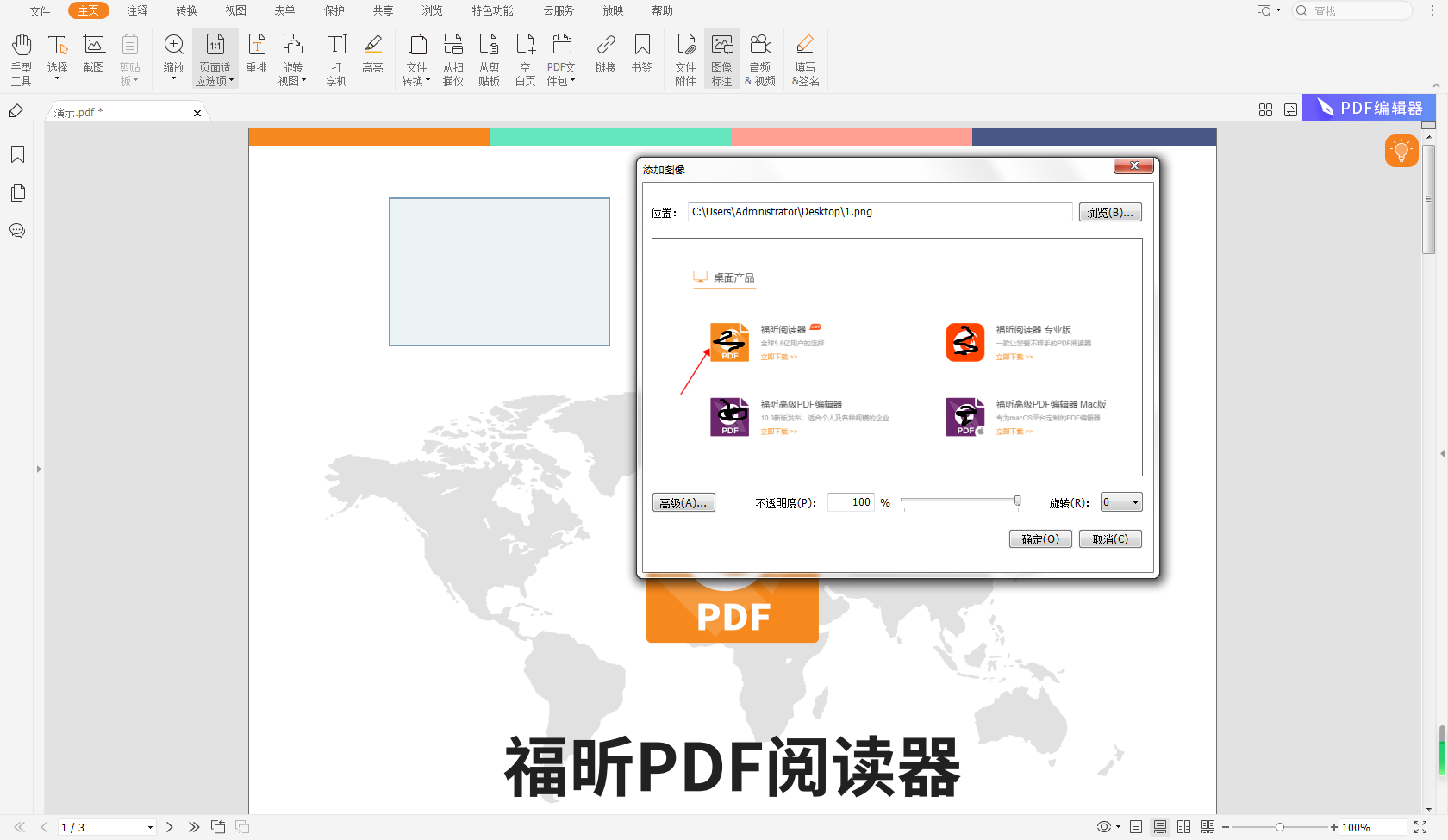The height and width of the screenshot is (840, 1448).
Task: Switch to continuous facing view
Action: pos(1208,827)
